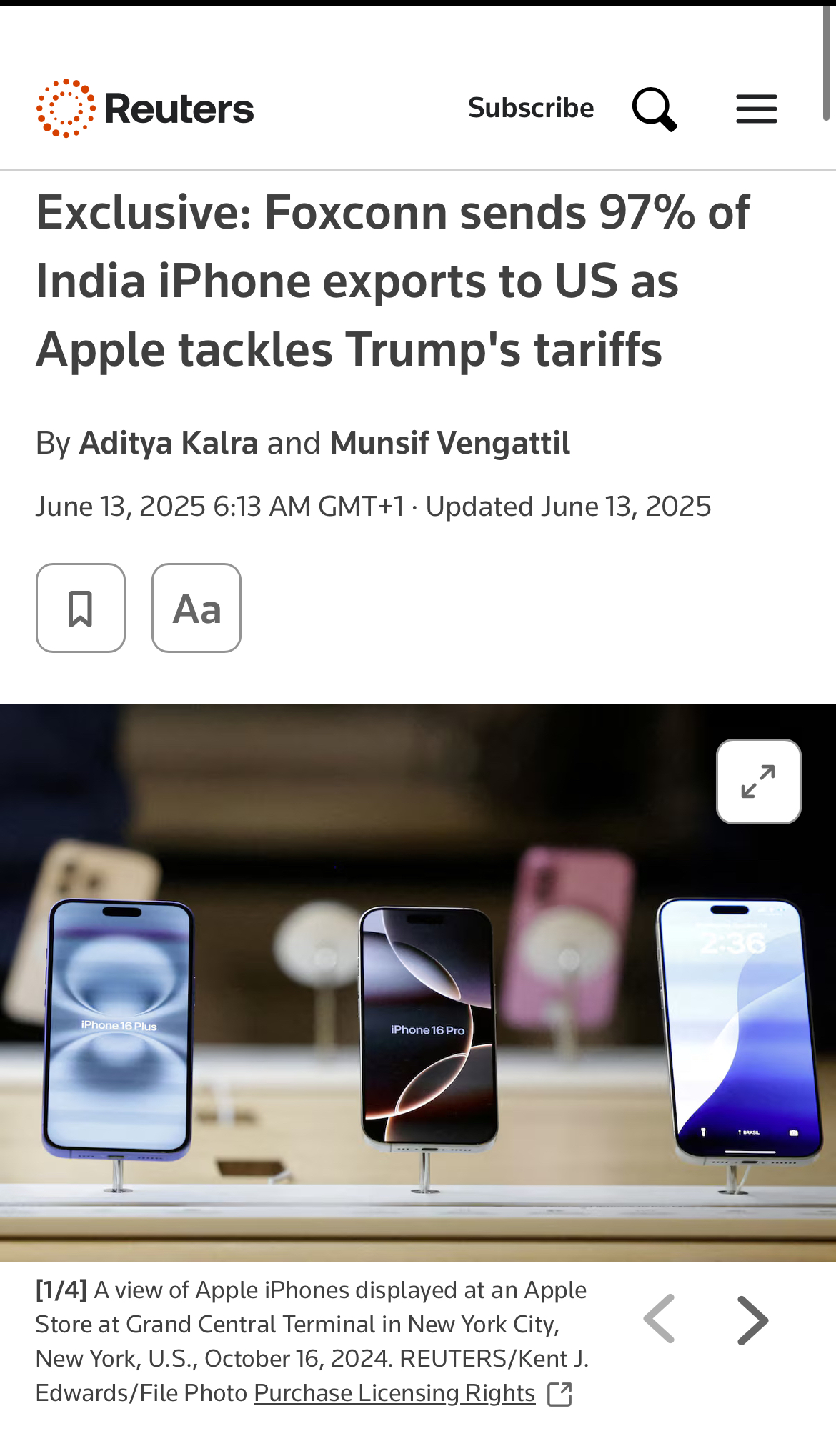Click the page scrollbar thumb
836x1456 pixels.
pyautogui.click(x=826, y=61)
